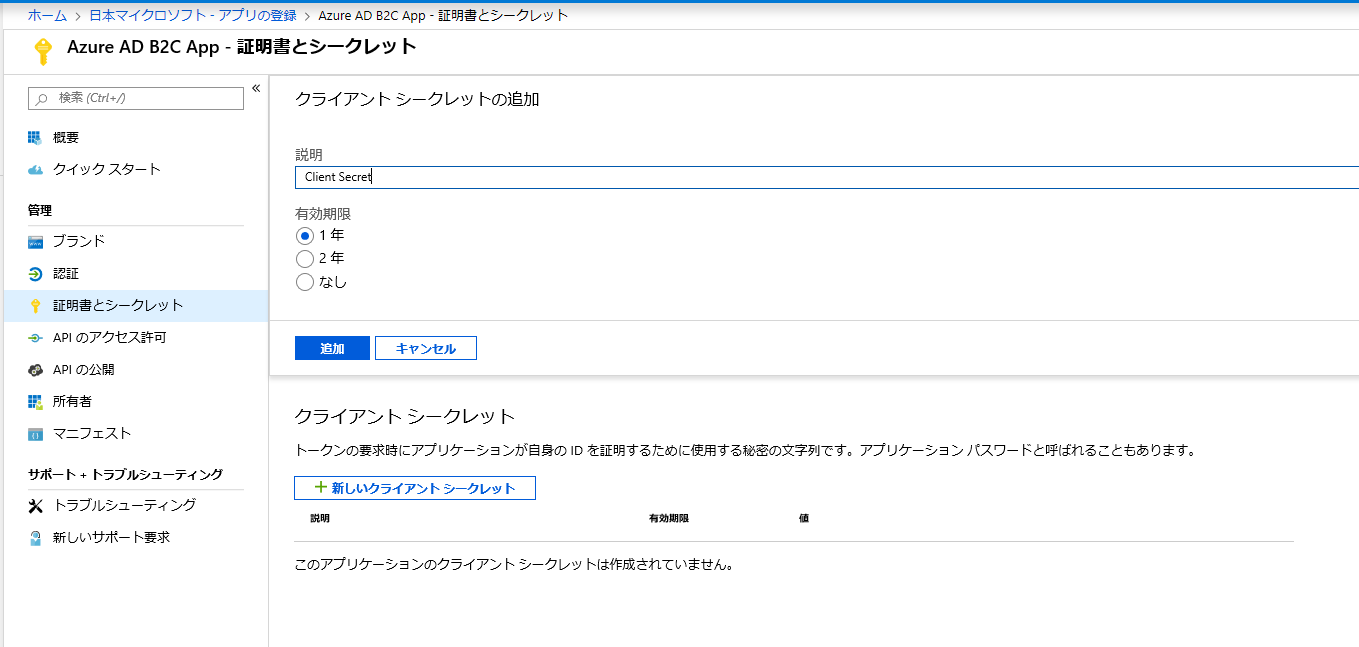The width and height of the screenshot is (1359, 647).
Task: Open the 新しいサポート要求 menu item
Action: (136, 537)
